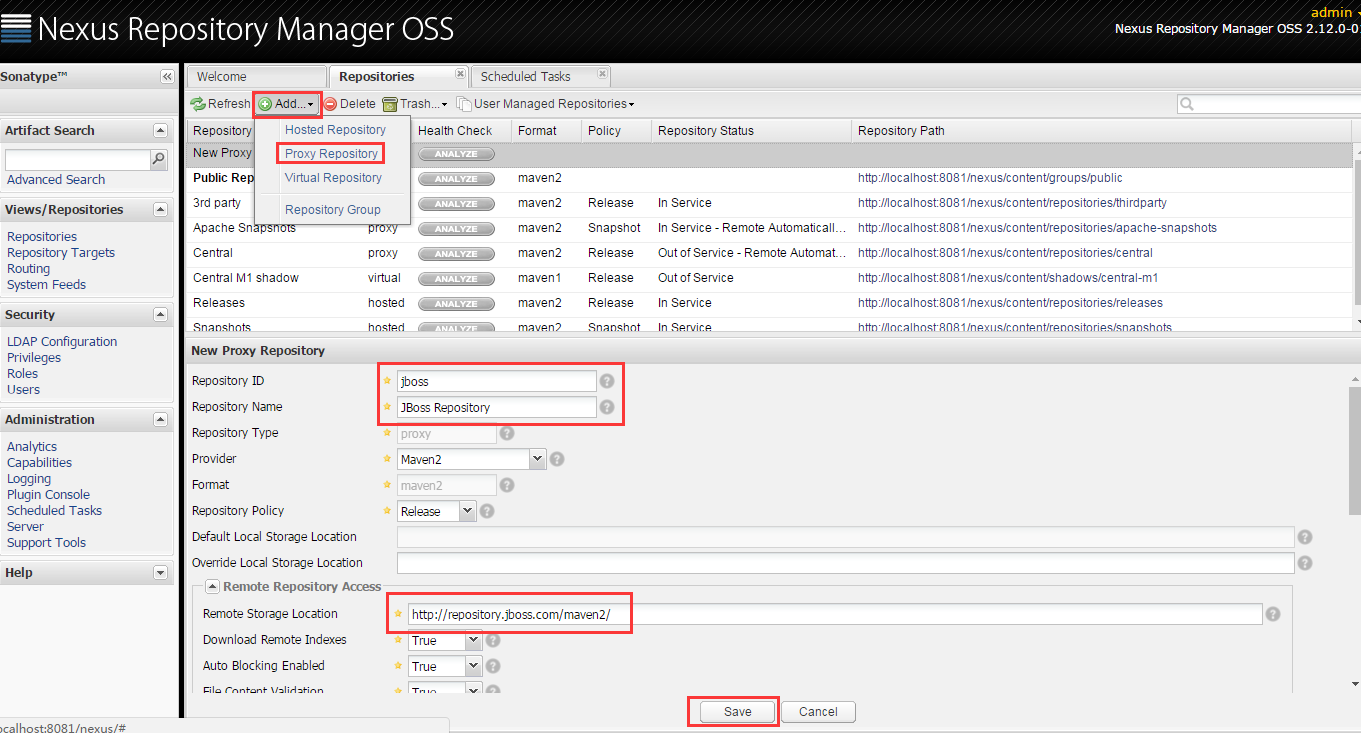Click help icon for Default Local Storage Location
The width and height of the screenshot is (1361, 733).
pos(1304,537)
